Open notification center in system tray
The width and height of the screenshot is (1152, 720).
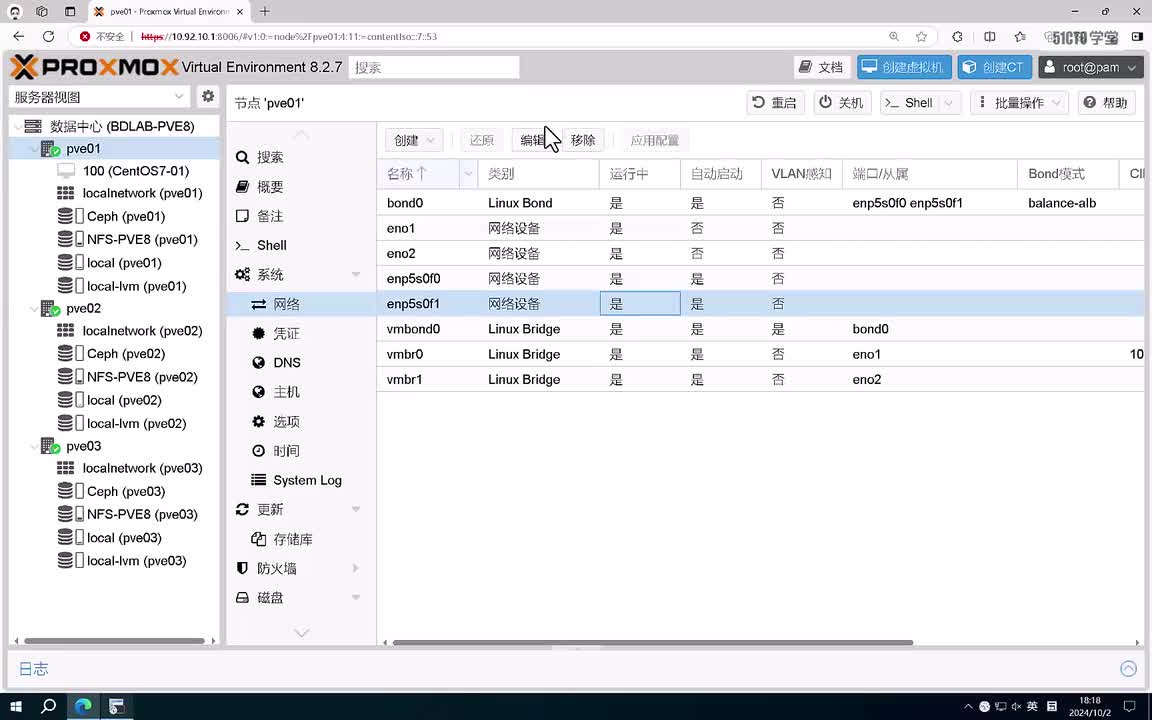click(1129, 706)
